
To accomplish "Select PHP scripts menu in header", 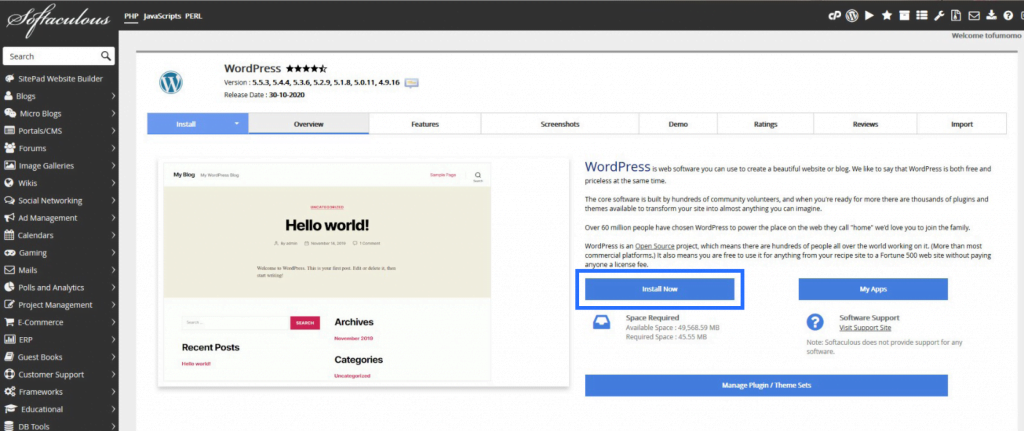I will [x=131, y=16].
